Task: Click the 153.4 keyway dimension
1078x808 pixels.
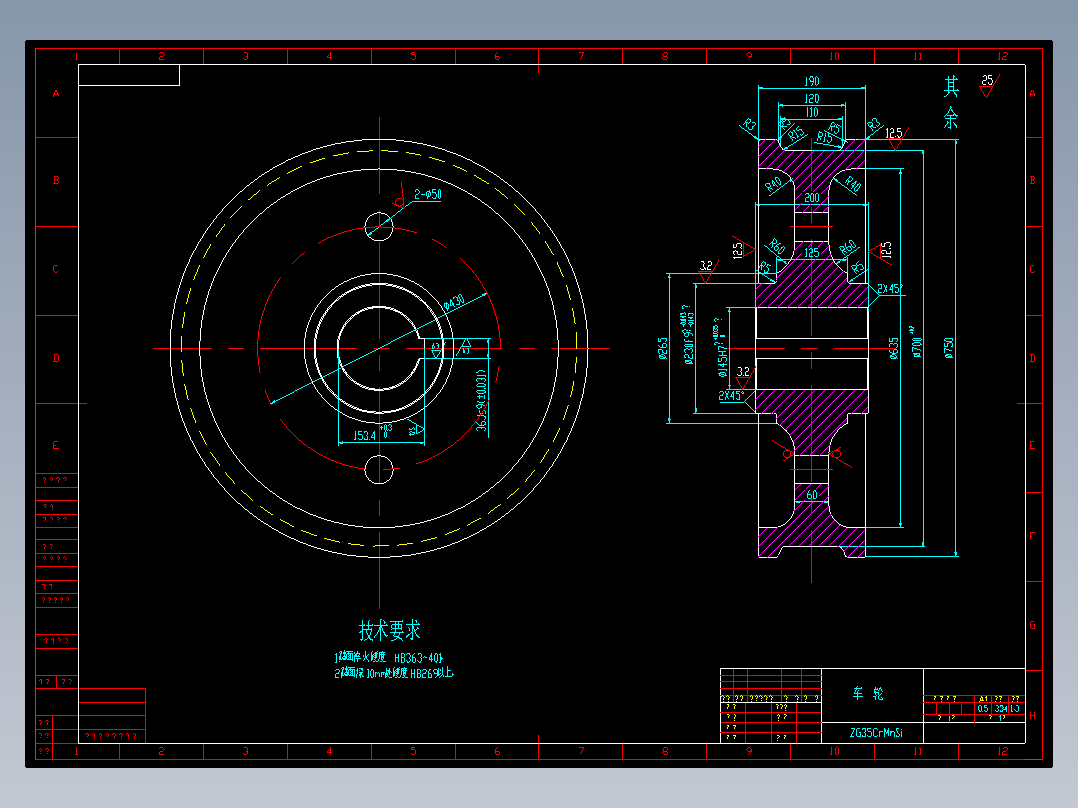Action: pyautogui.click(x=364, y=435)
